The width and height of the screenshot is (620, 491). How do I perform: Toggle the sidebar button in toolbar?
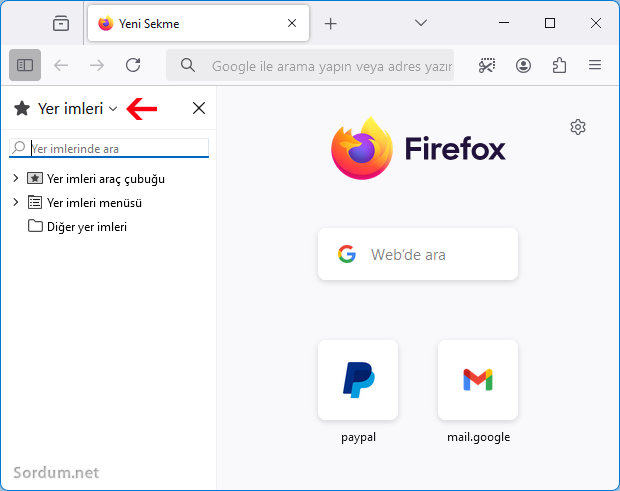click(25, 65)
